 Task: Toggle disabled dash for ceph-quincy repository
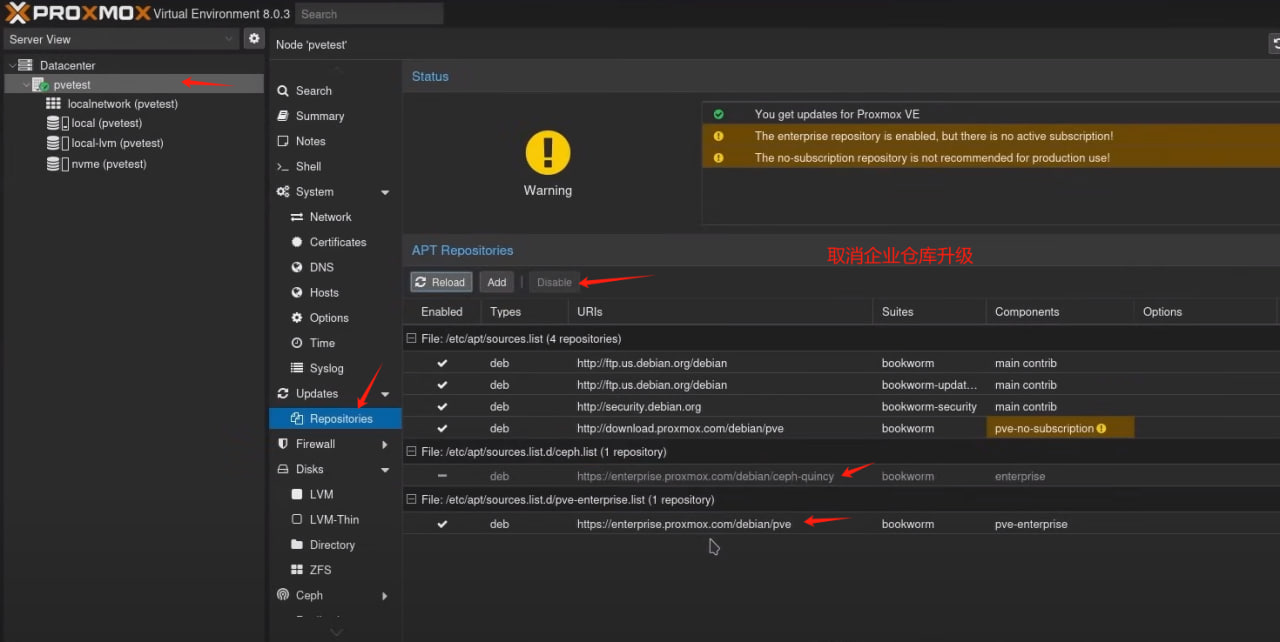click(x=442, y=477)
